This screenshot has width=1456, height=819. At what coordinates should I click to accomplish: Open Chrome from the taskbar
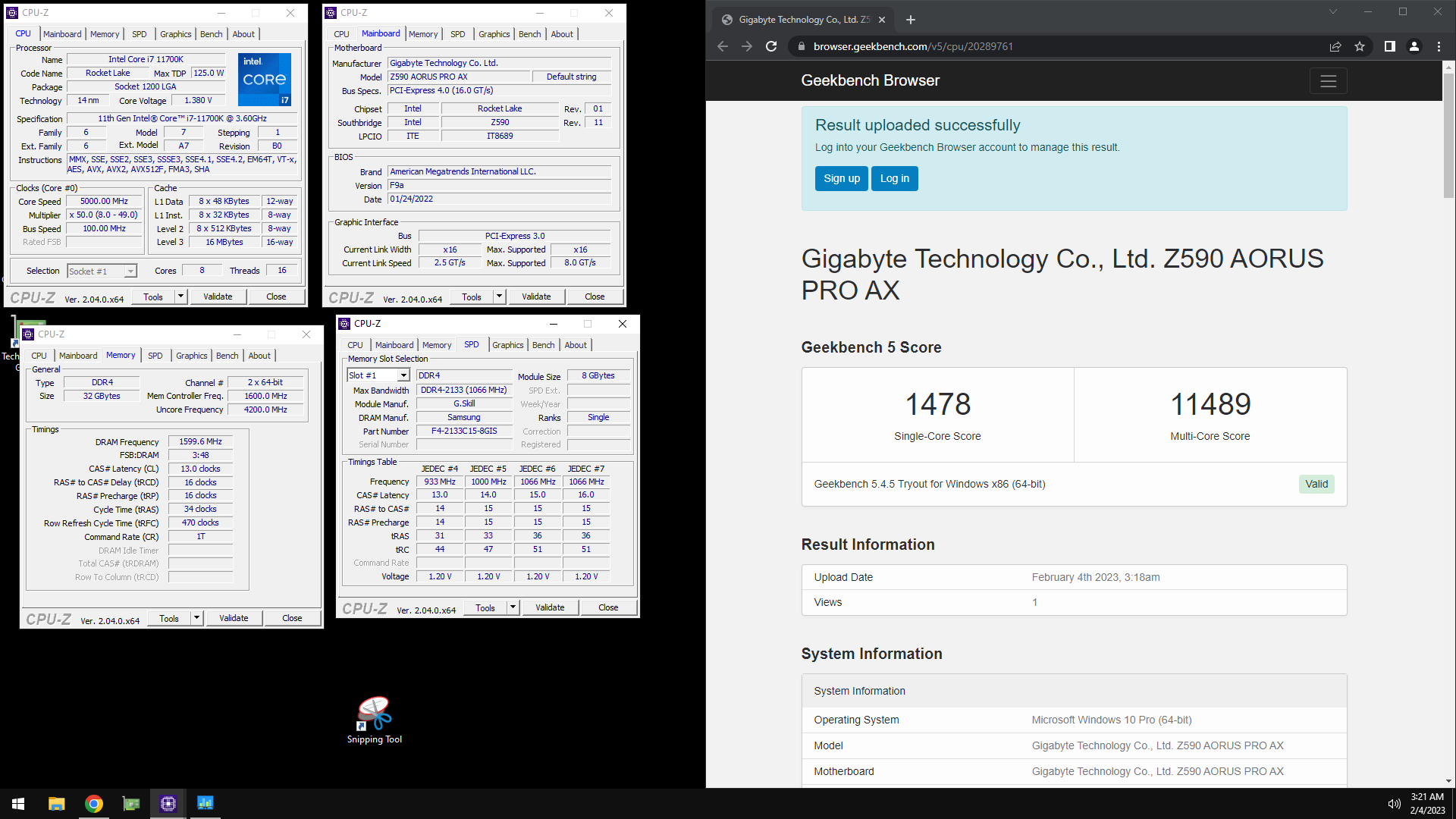pos(94,804)
